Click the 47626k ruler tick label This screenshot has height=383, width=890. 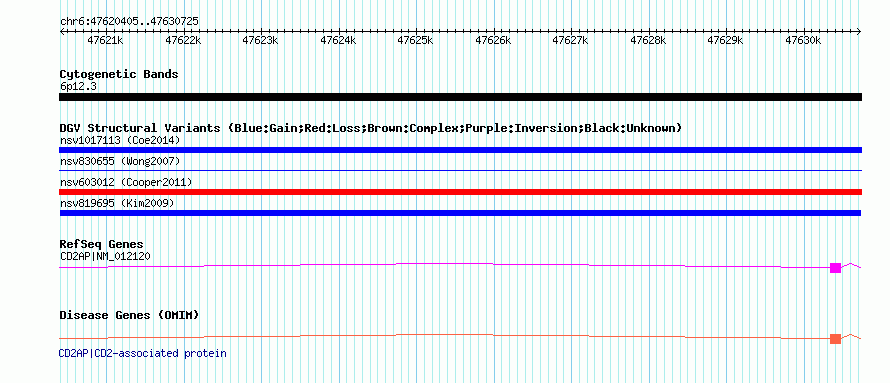[493, 41]
